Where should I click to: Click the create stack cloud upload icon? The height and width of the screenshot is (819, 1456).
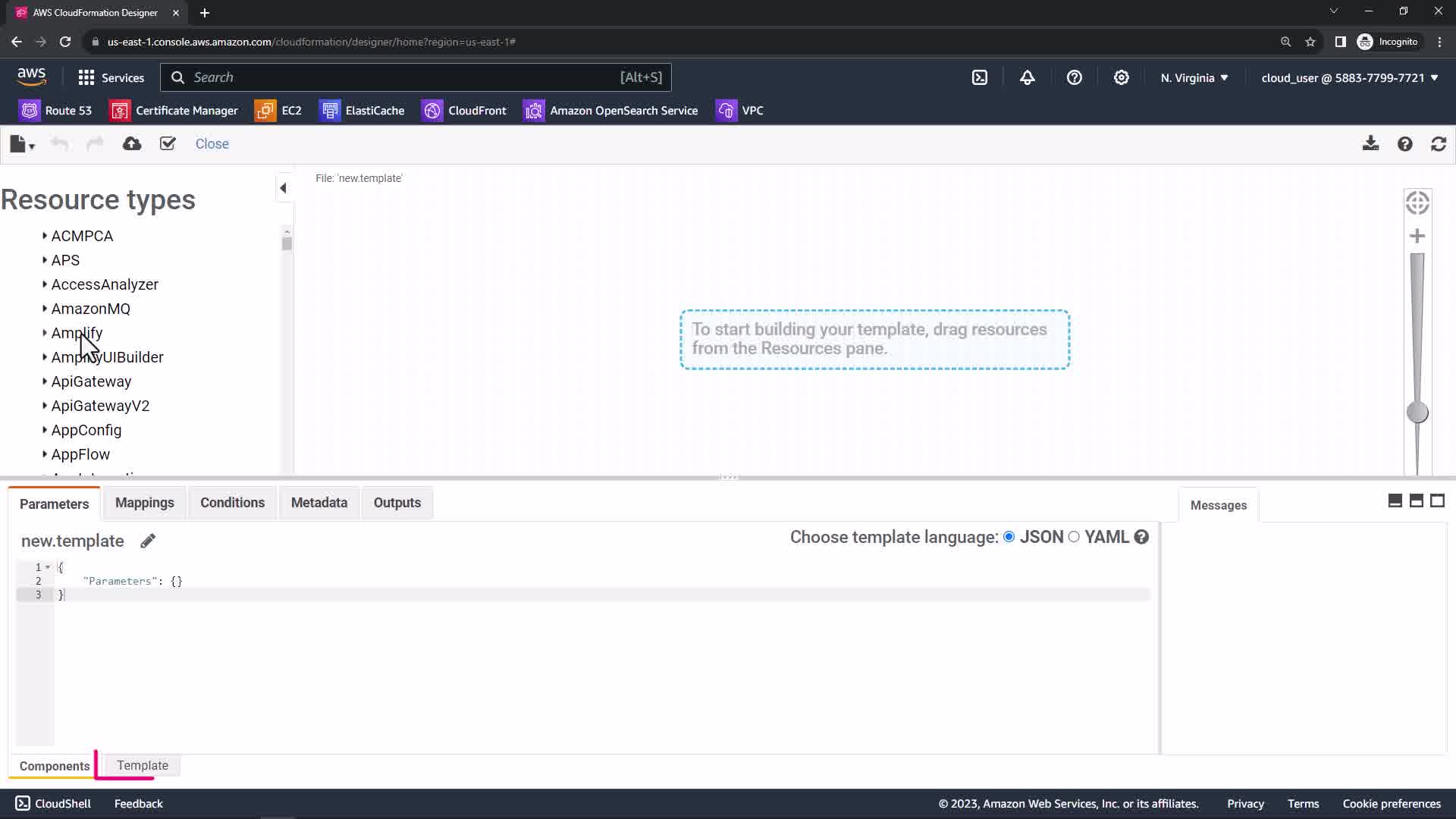132,144
